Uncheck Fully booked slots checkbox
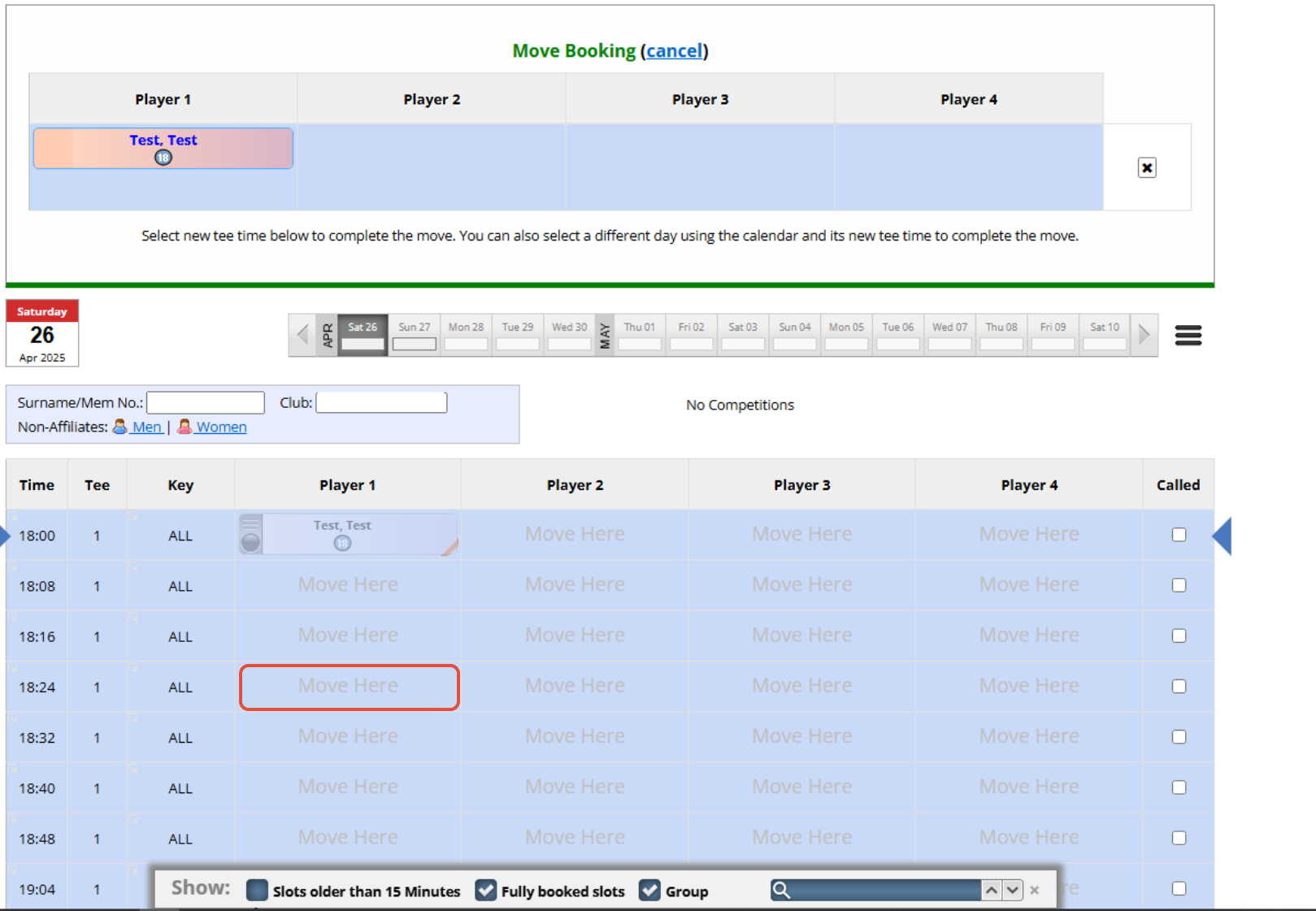The image size is (1316, 911). pos(486,890)
